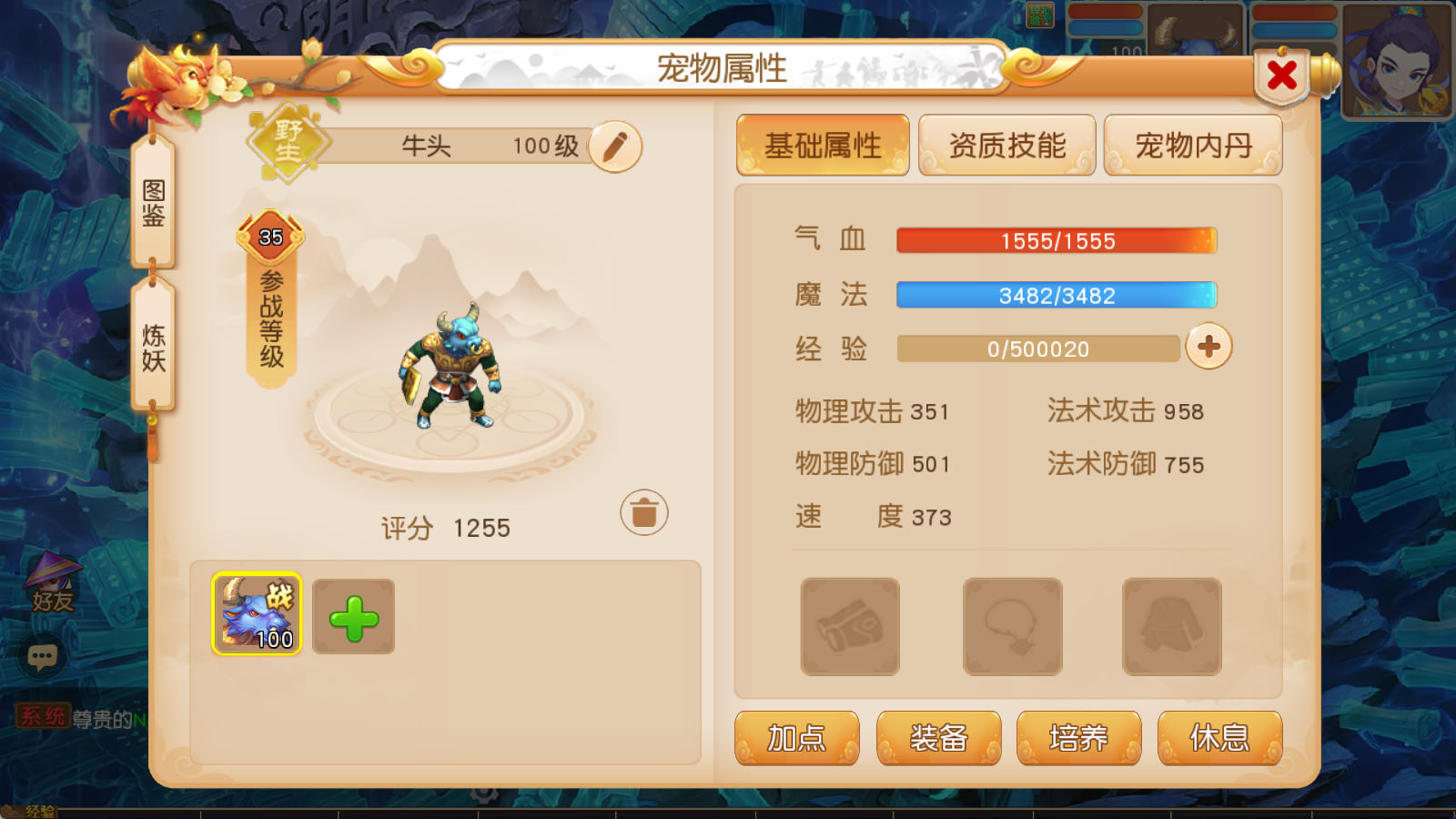1456x819 pixels.
Task: Open the 炼妖 side tab
Action: tap(153, 347)
